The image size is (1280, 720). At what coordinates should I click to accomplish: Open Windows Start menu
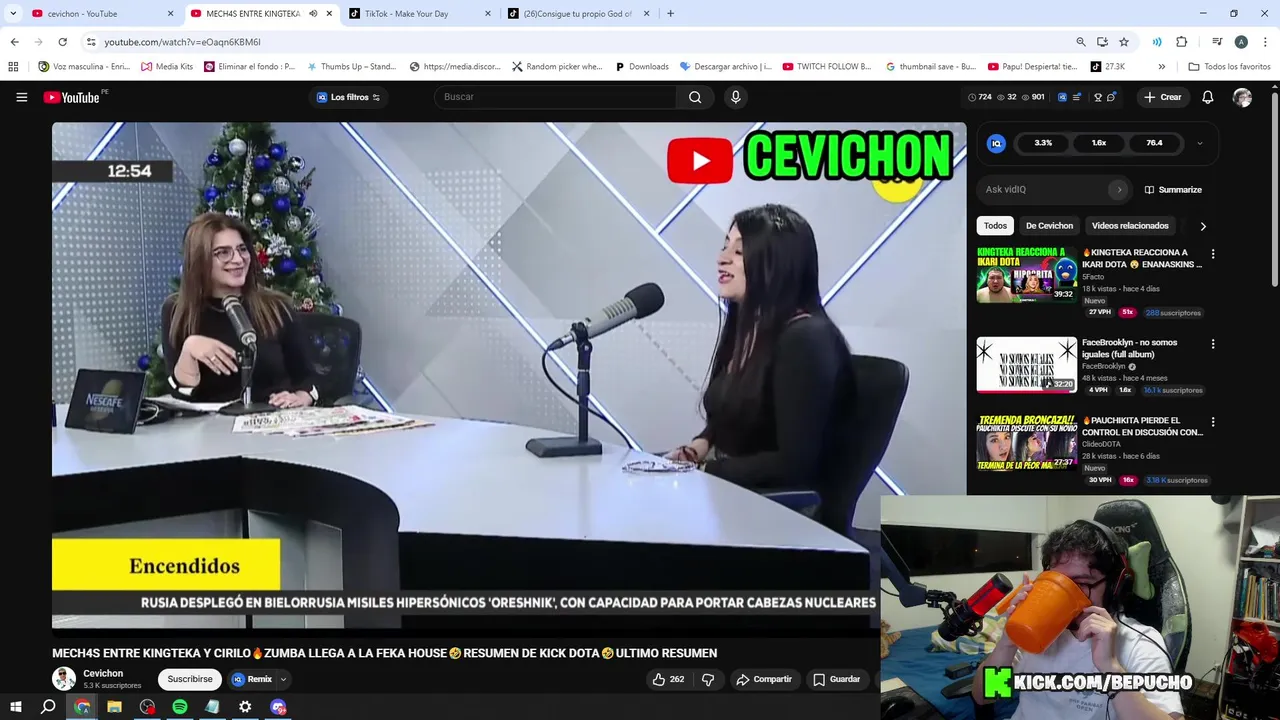[x=15, y=707]
